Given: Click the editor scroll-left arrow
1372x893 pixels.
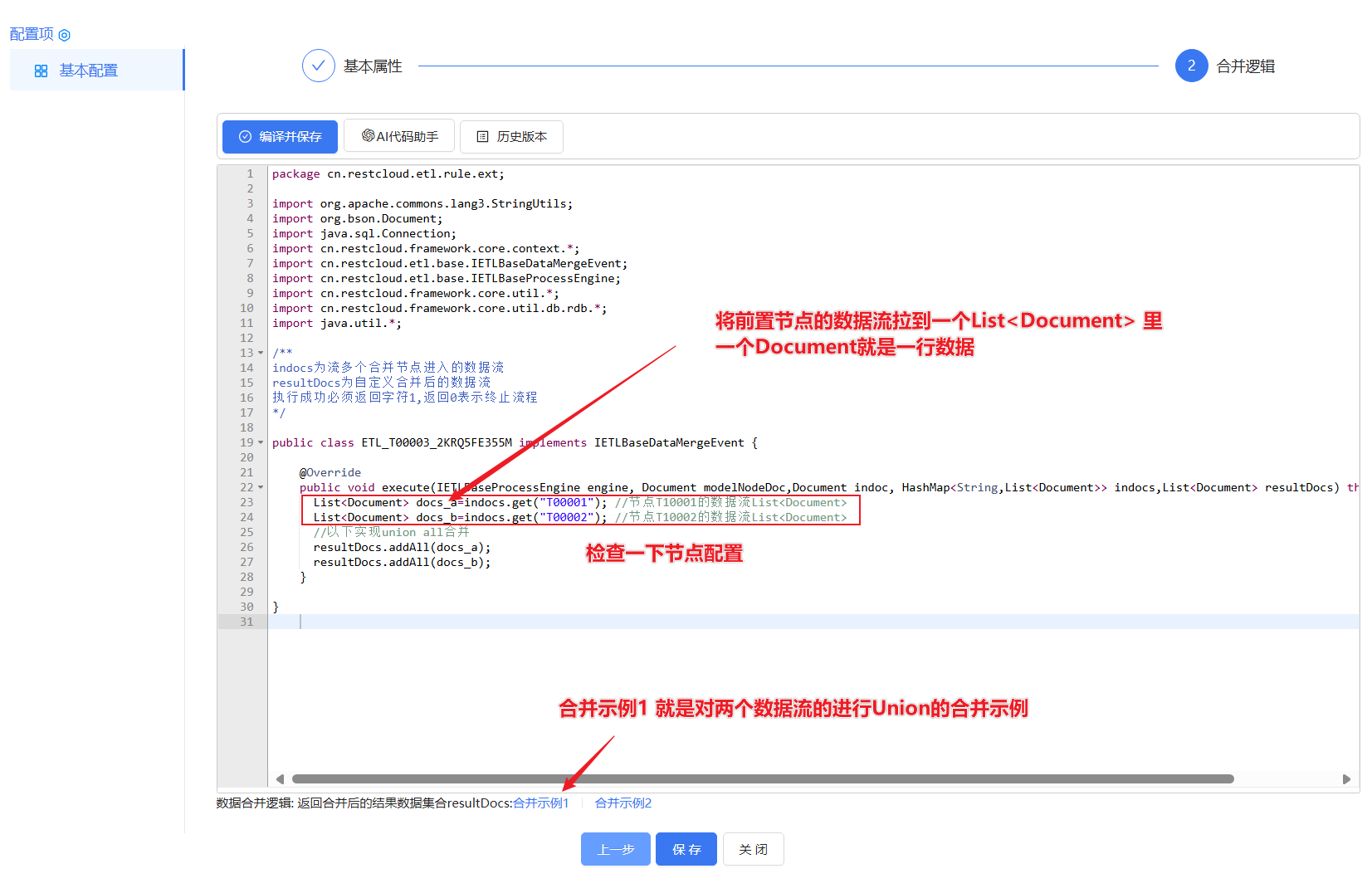Looking at the screenshot, I should (x=280, y=779).
